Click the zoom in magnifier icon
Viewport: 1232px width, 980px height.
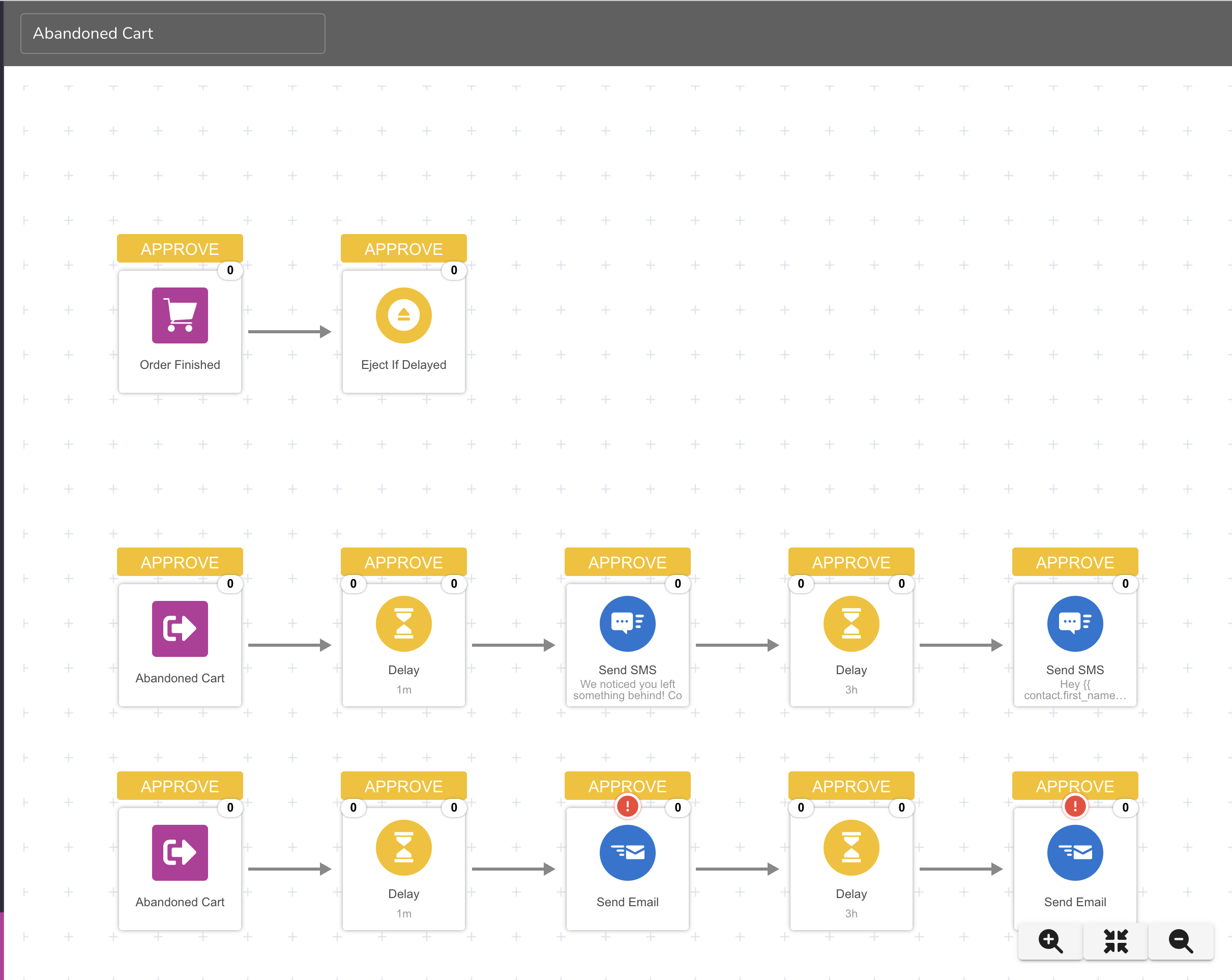click(1050, 940)
